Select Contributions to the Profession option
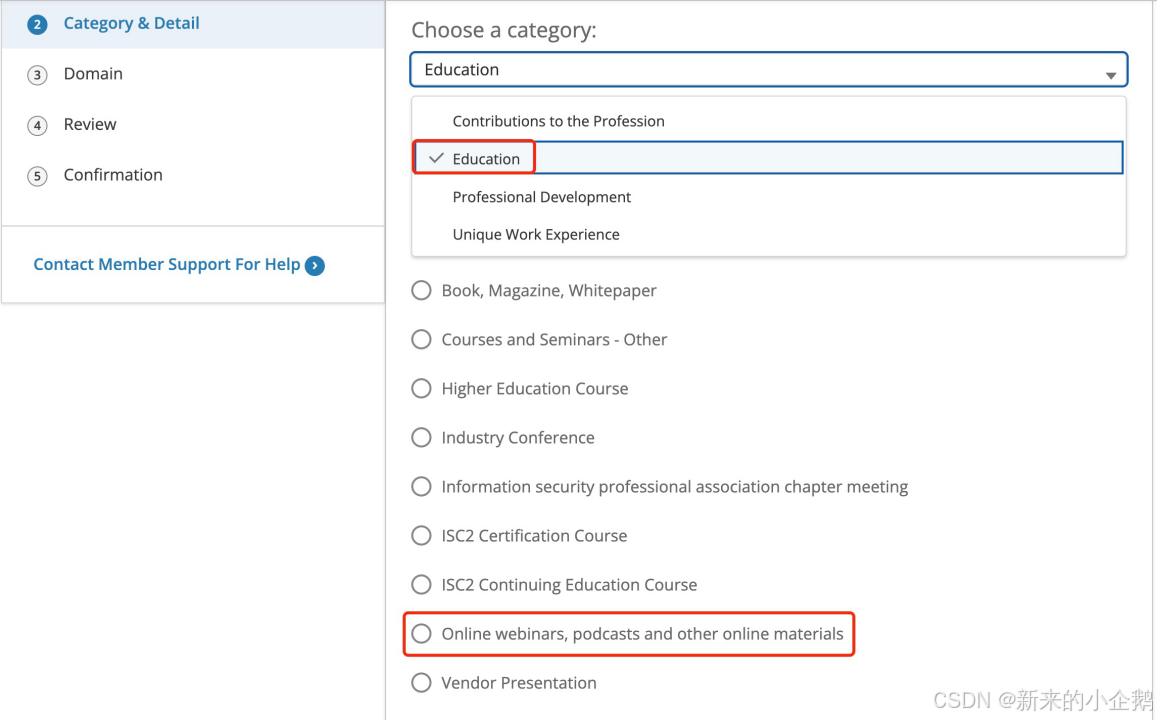The image size is (1157, 720). pos(558,121)
